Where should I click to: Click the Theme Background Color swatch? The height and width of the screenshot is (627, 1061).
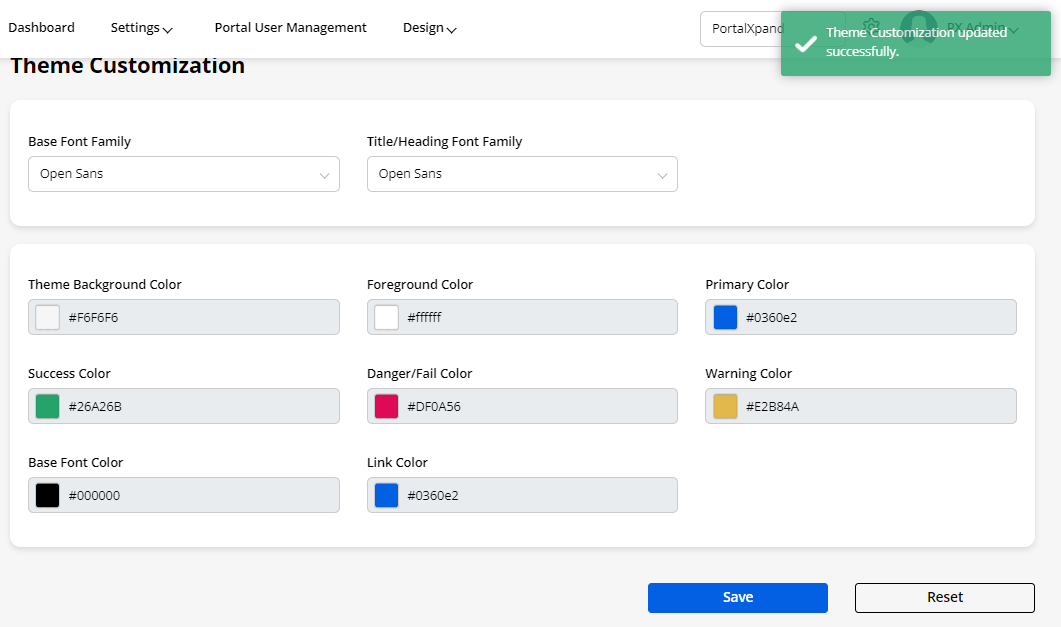48,317
